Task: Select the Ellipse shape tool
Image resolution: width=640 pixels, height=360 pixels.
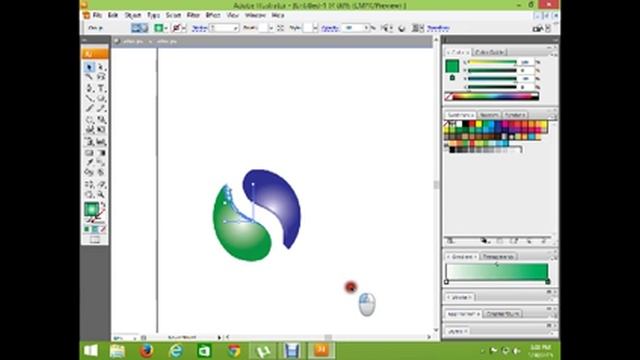Action: click(101, 98)
